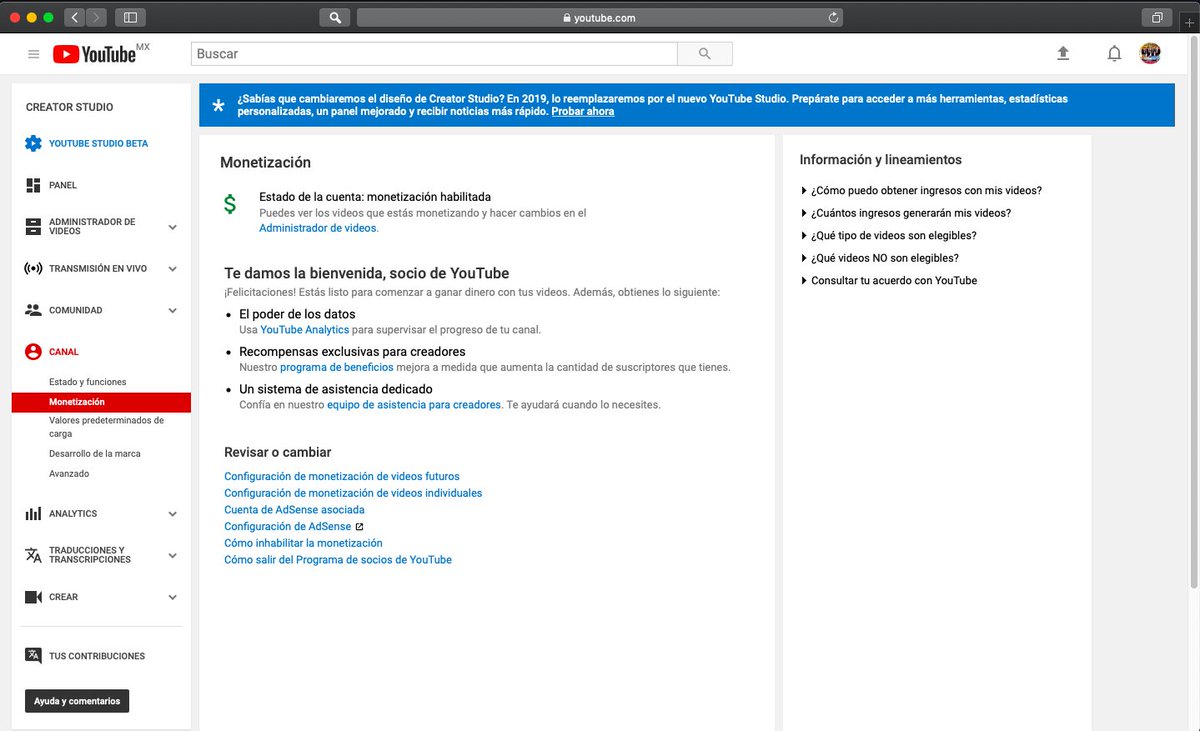Open the notifications bell
The height and width of the screenshot is (731, 1200).
[x=1114, y=54]
